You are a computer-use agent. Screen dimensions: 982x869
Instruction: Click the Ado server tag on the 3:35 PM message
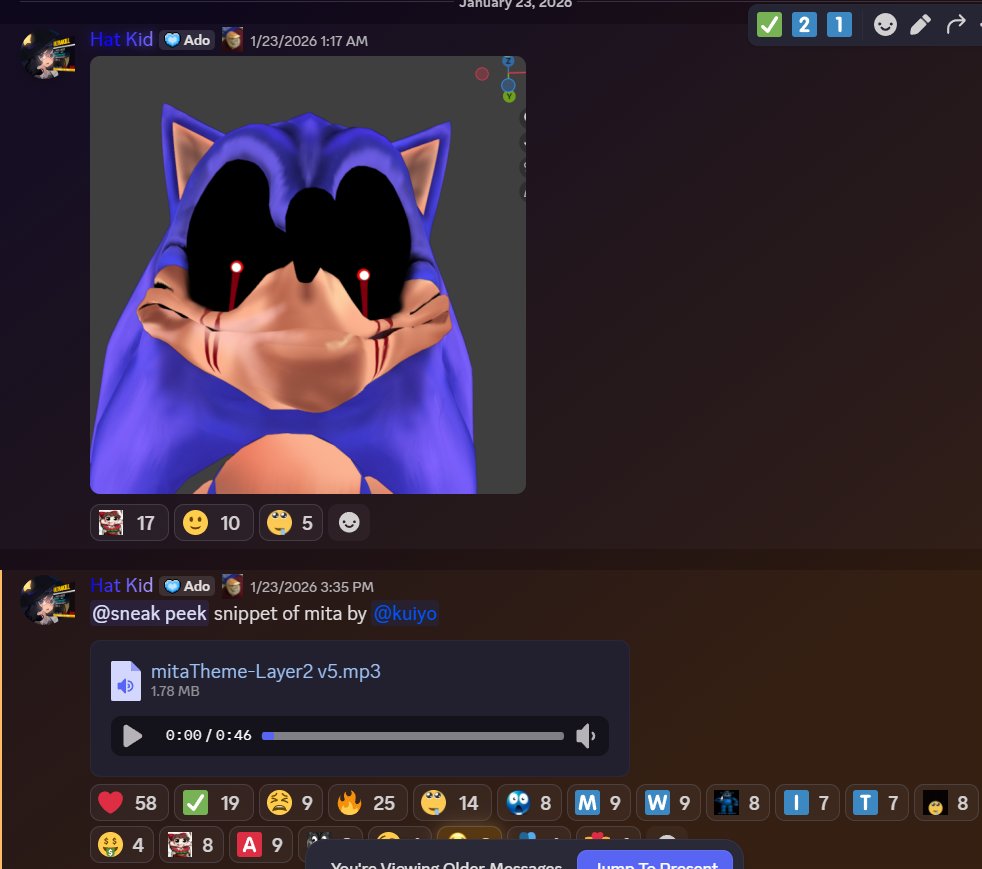click(187, 586)
